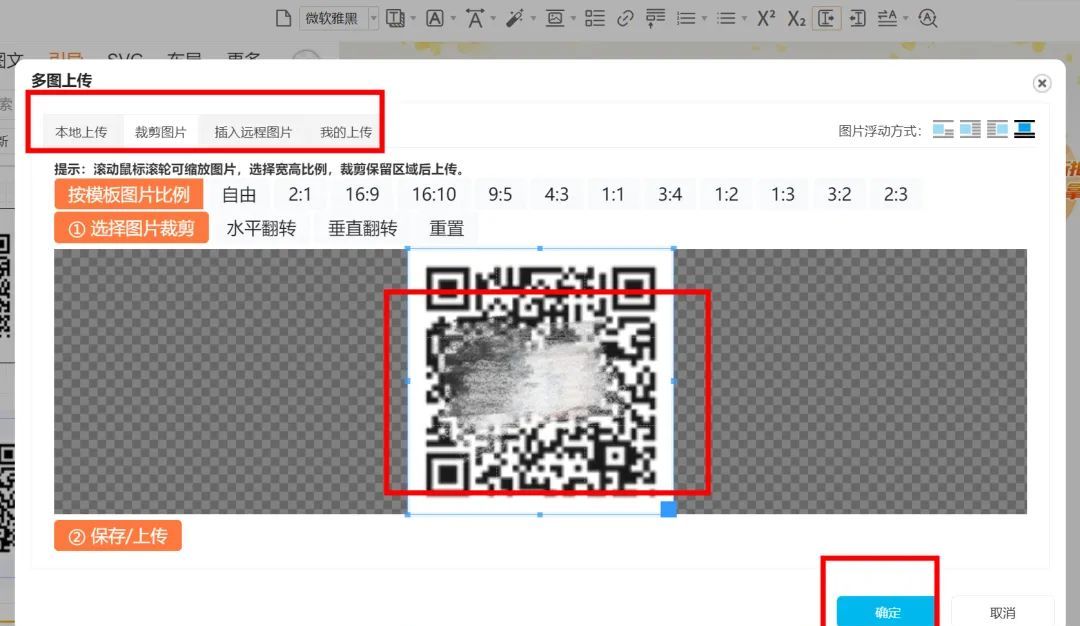1080x626 pixels.
Task: Expand the magic wand dropdown arrow
Action: pyautogui.click(x=532, y=19)
